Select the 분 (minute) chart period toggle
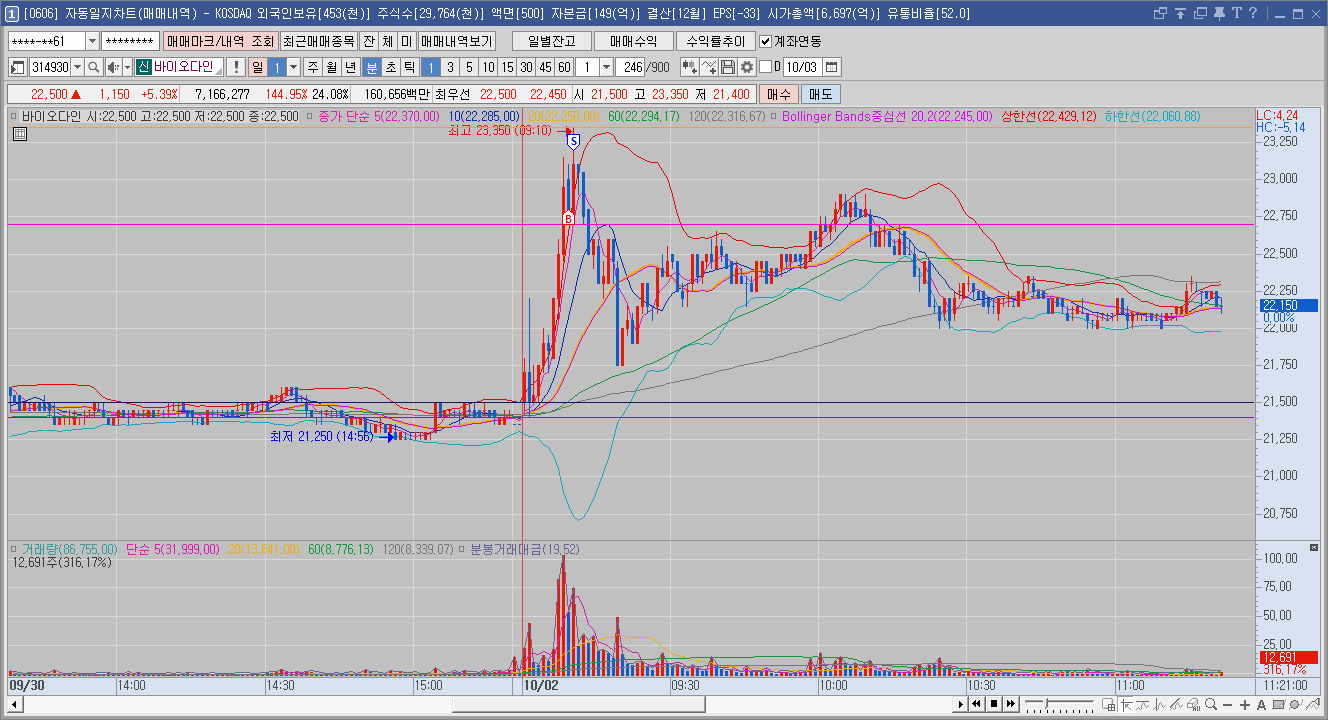The height and width of the screenshot is (720, 1328). pyautogui.click(x=371, y=67)
